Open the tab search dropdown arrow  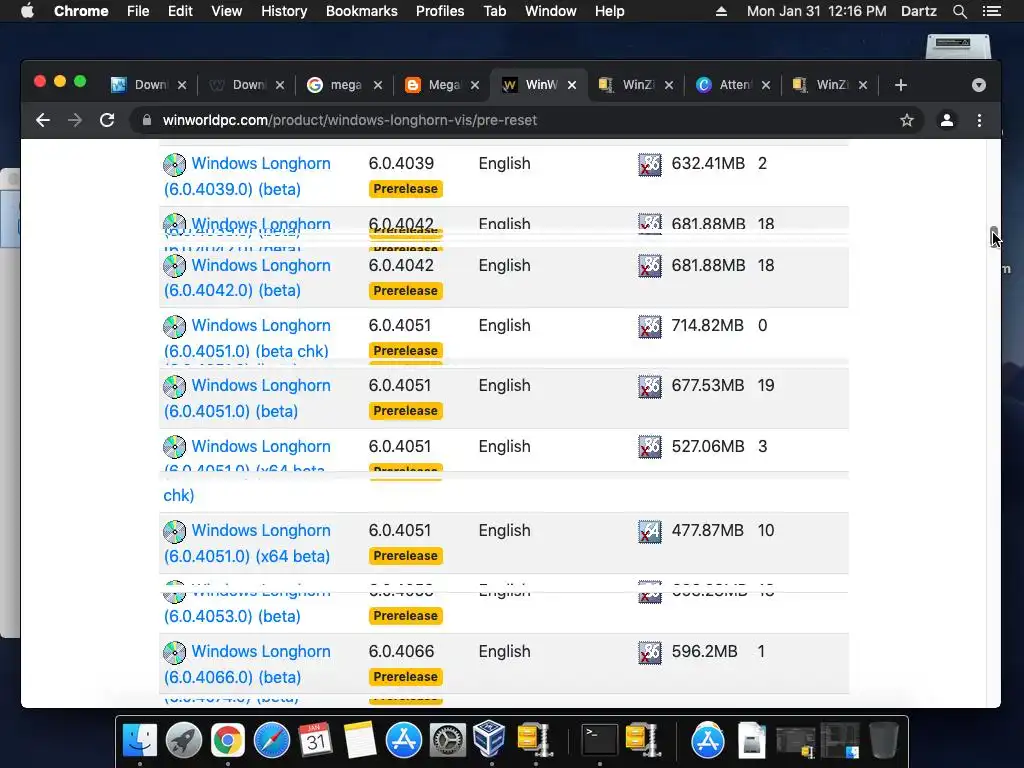pos(978,85)
